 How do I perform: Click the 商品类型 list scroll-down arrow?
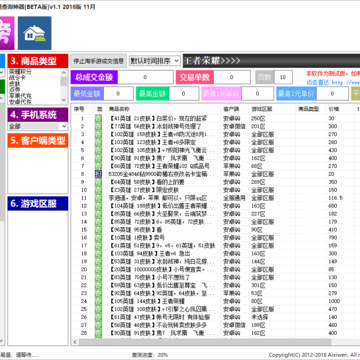click(x=64, y=100)
